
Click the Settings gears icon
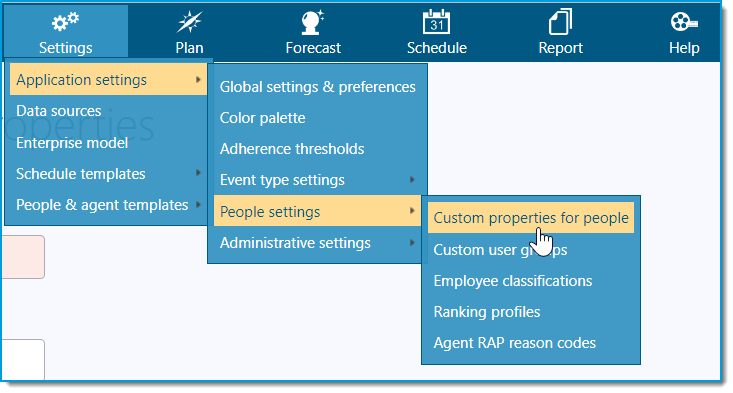coord(65,21)
